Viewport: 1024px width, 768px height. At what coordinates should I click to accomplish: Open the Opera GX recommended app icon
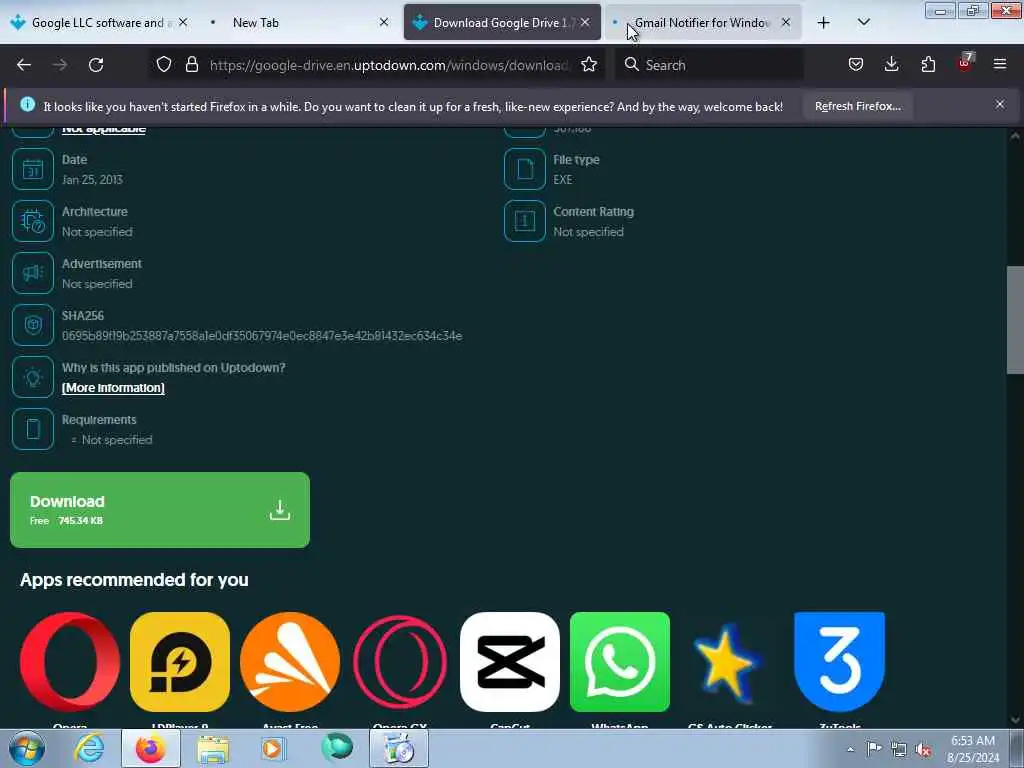pos(400,662)
